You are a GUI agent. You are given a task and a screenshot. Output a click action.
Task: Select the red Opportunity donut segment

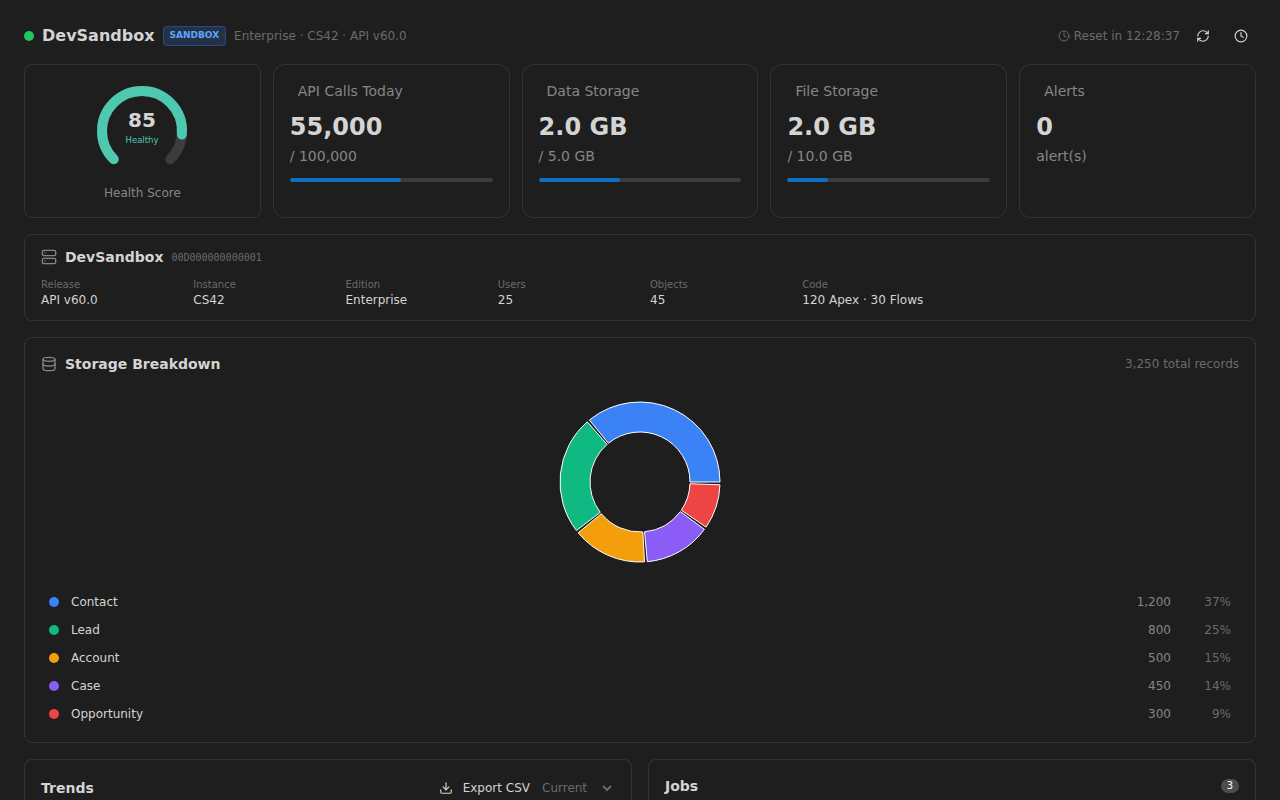pyautogui.click(x=703, y=503)
